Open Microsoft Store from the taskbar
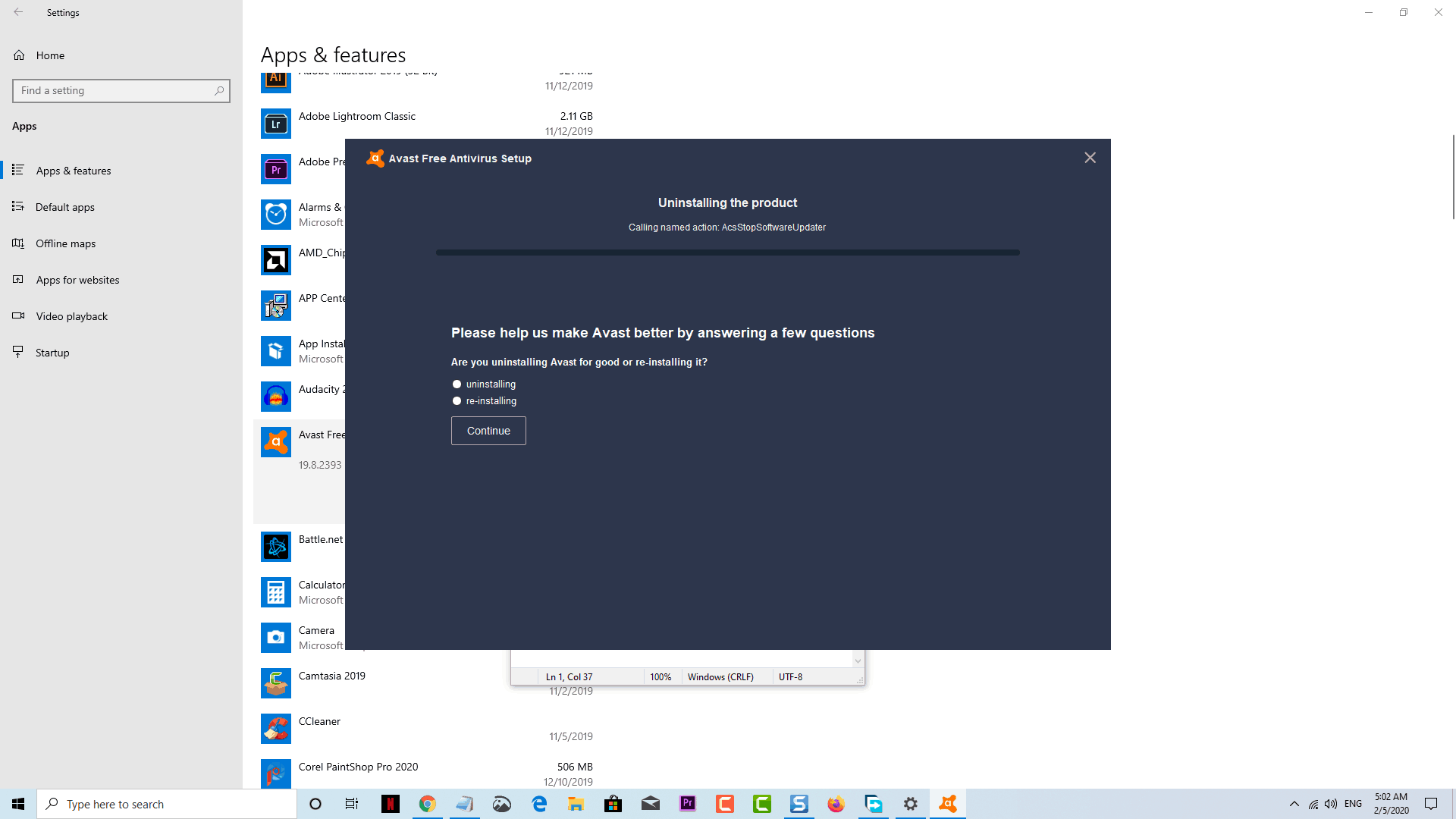Screen dimensions: 1456x819 (613, 804)
